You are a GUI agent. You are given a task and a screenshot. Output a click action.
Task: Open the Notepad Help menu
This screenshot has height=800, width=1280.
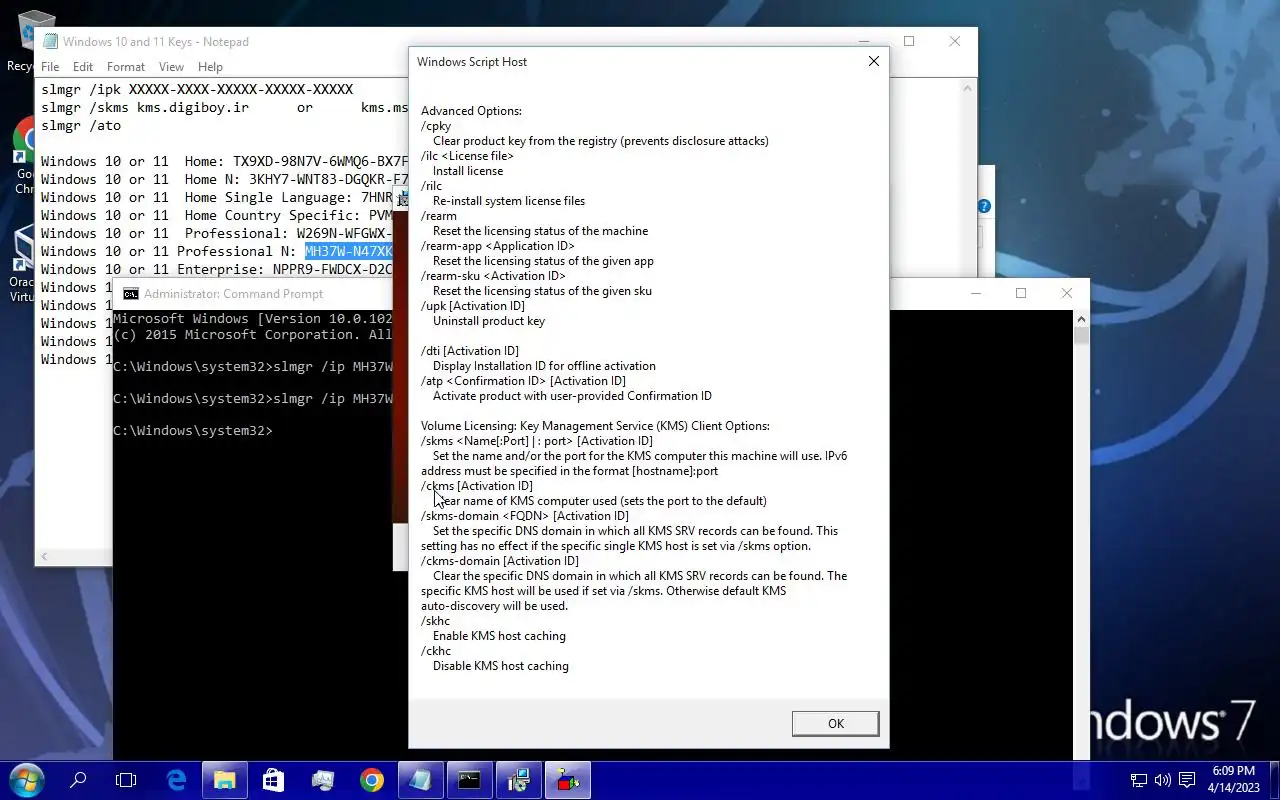[x=210, y=67]
